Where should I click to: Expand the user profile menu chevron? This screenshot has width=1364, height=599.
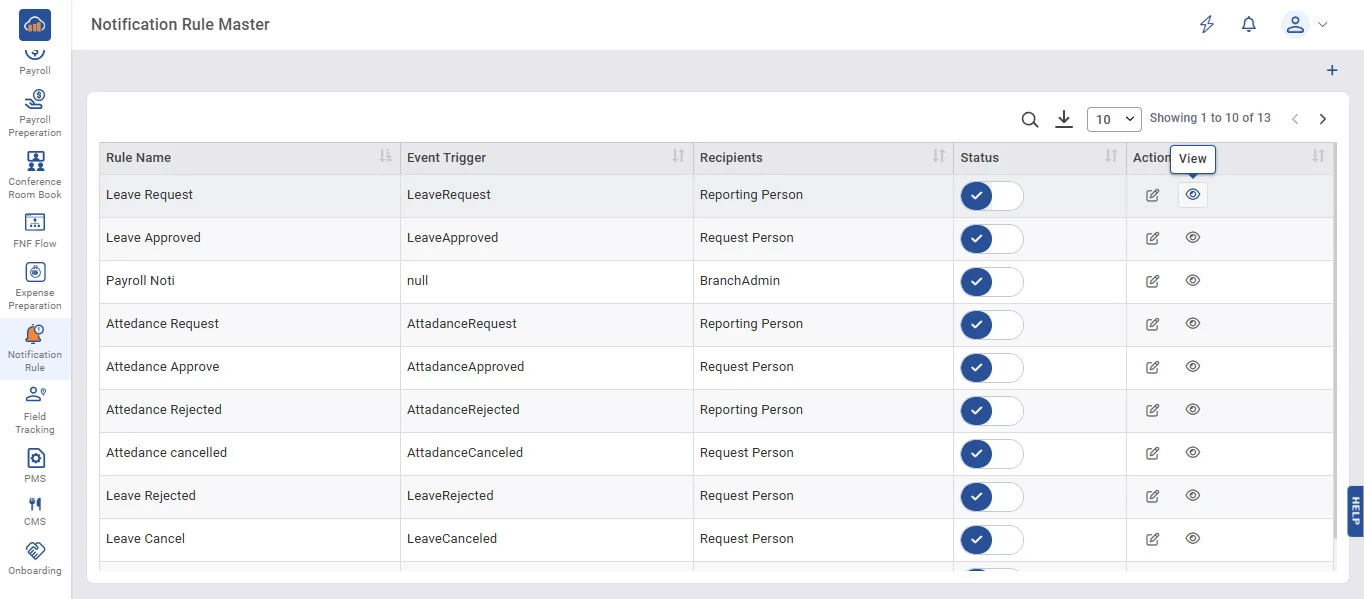pos(1323,25)
